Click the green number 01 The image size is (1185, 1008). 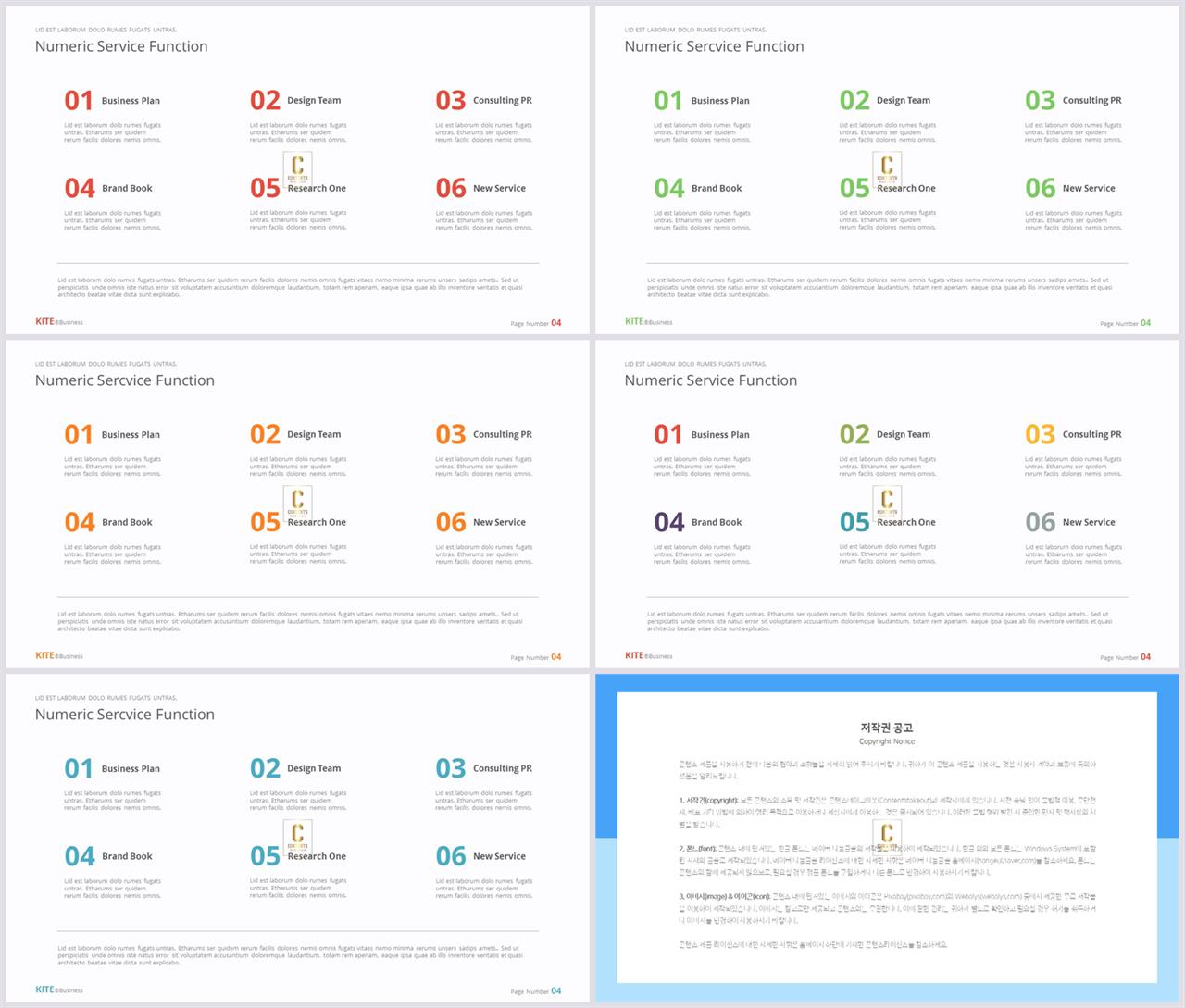[x=668, y=100]
